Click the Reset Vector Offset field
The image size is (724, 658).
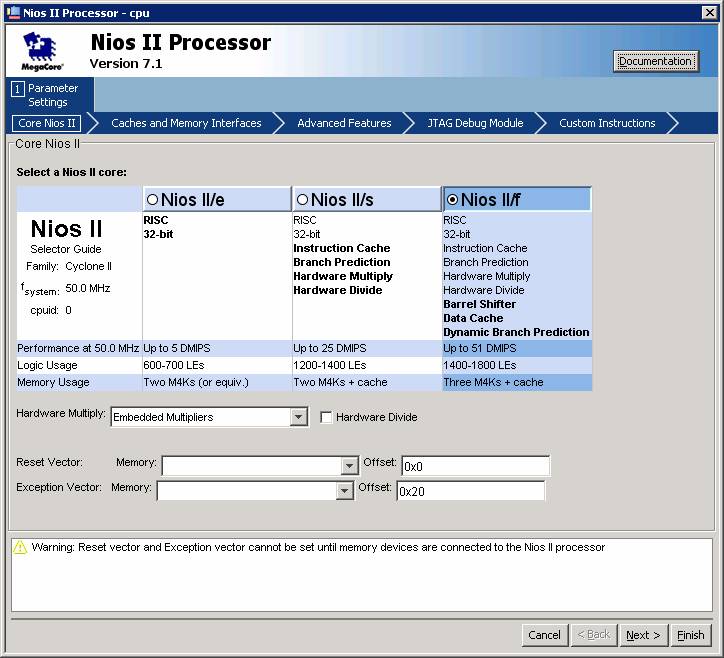475,466
